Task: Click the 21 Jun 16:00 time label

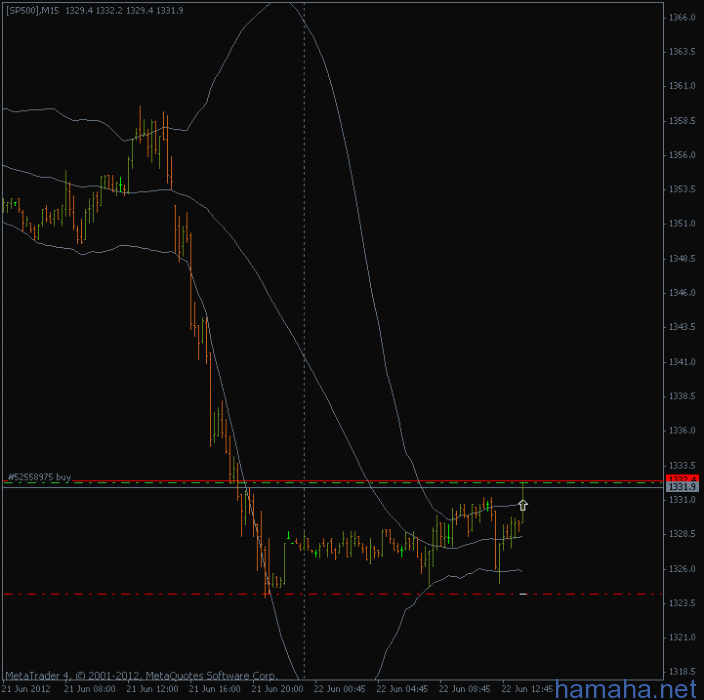Action: tap(215, 689)
